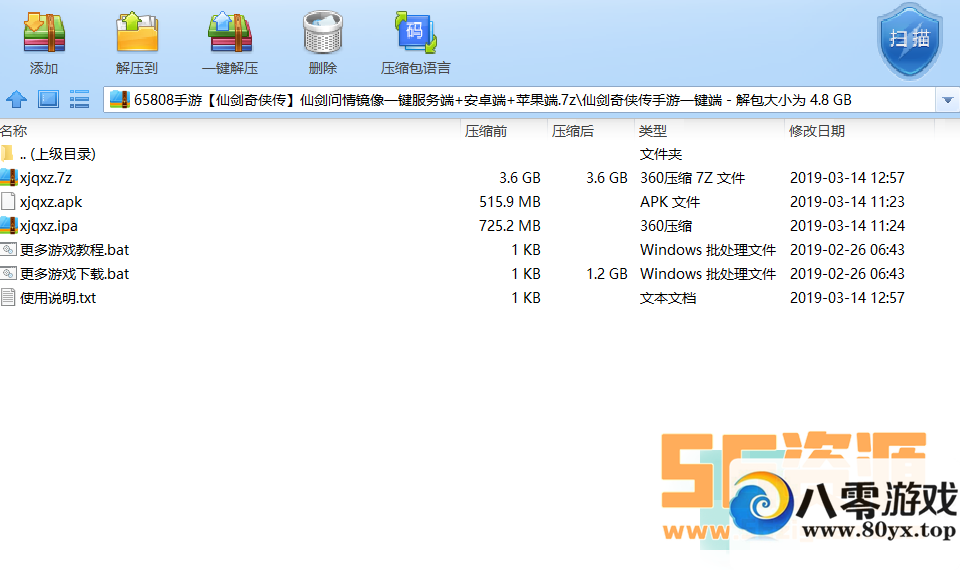The image size is (960, 570).
Task: Click the 1.2 GB compressed size value
Action: (607, 274)
